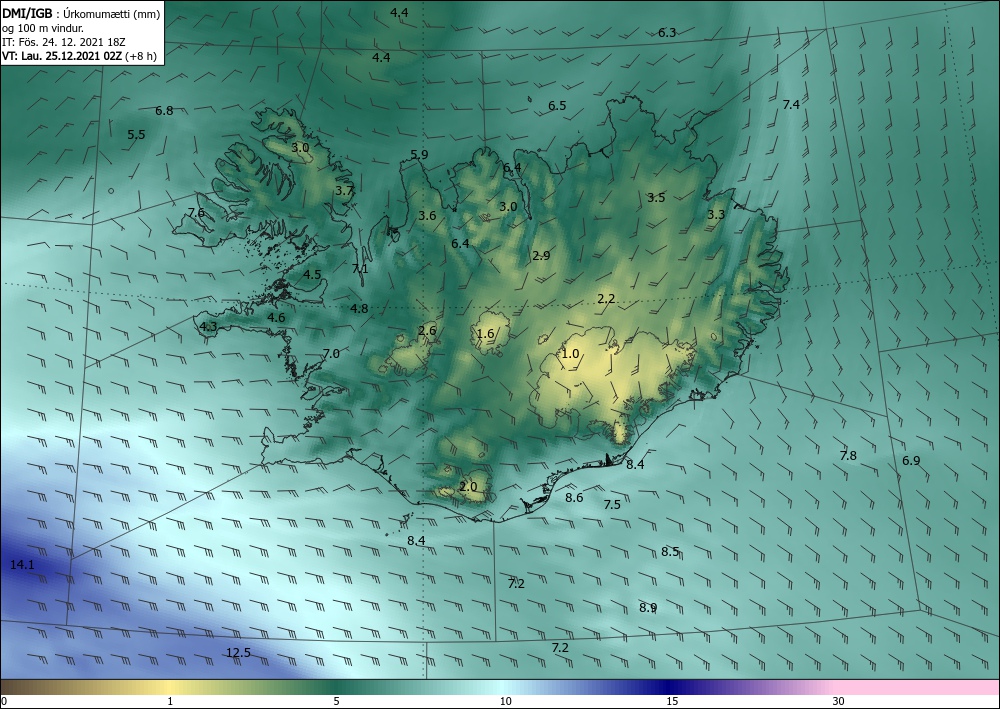This screenshot has width=1000, height=709.
Task: Select the 'IT: Fös. 24. 12. 2021 18Z' line
Action: (64, 42)
